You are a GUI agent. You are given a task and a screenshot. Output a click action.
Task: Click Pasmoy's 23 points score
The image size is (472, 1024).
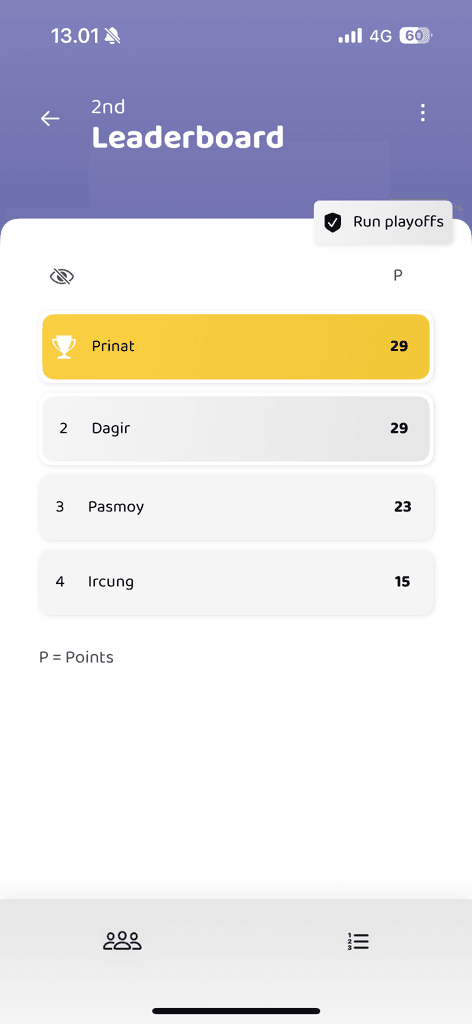[403, 507]
